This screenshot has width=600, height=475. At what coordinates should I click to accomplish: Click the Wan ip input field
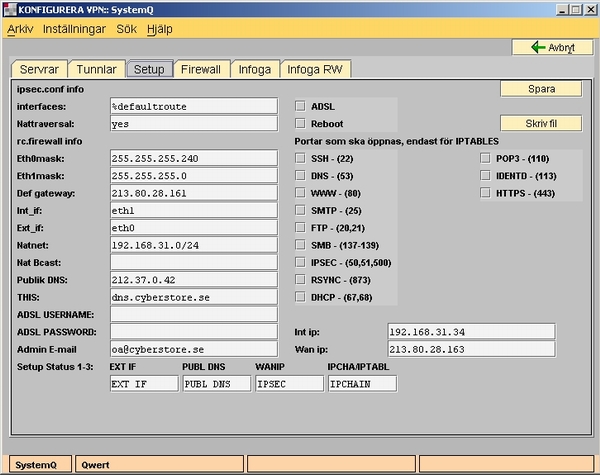click(469, 349)
